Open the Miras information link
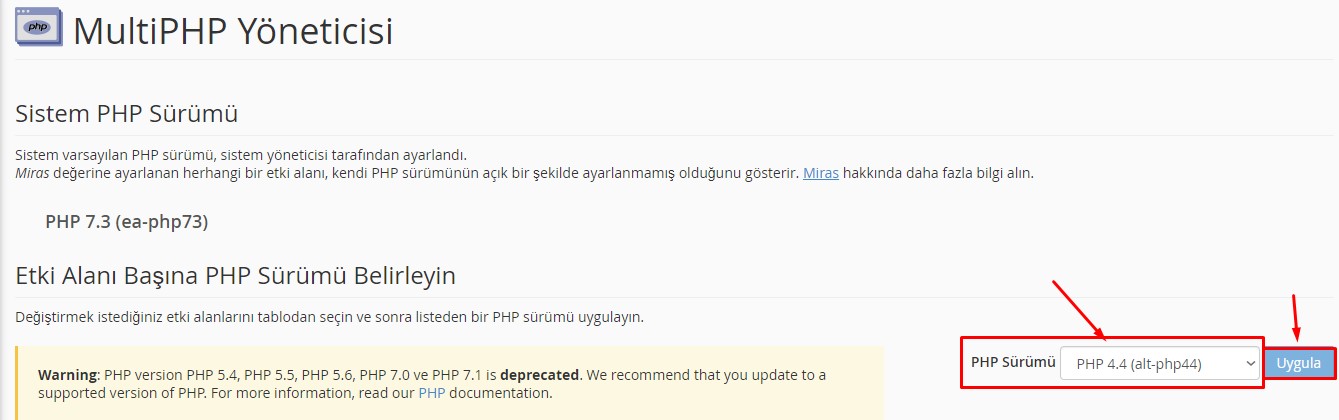 (821, 173)
